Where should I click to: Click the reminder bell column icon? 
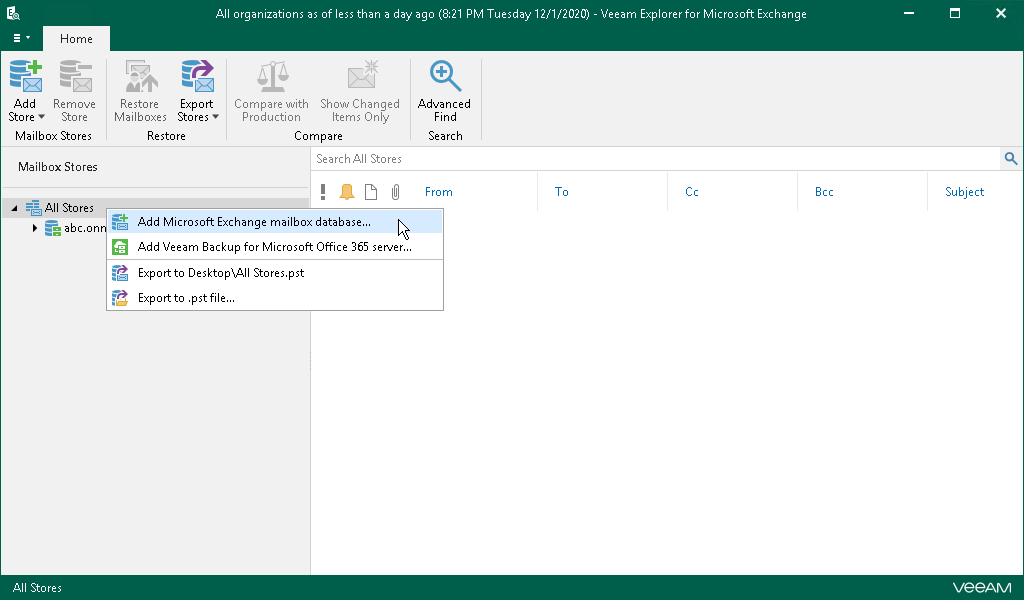(347, 192)
